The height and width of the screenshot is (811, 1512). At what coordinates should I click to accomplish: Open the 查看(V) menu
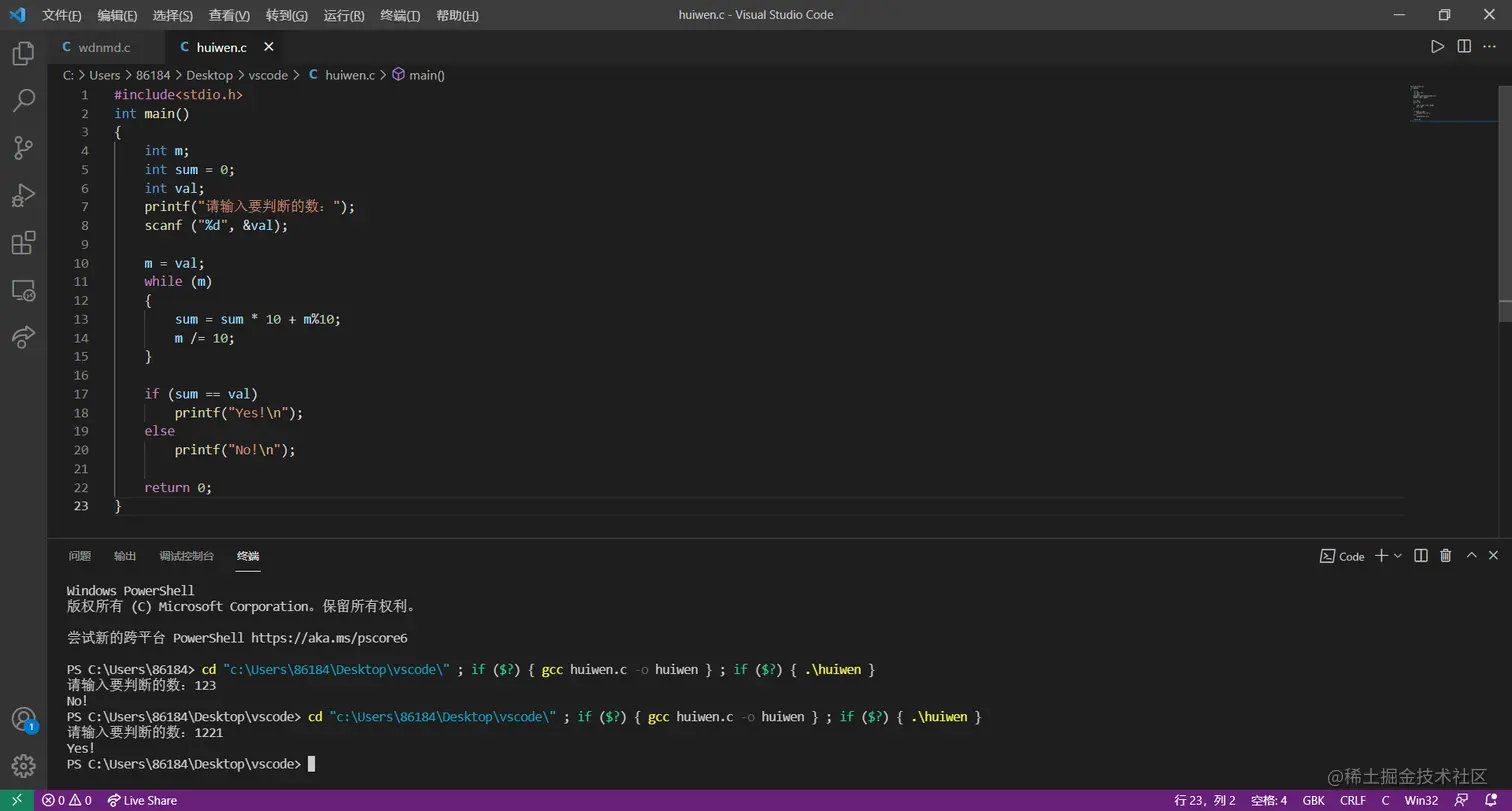pyautogui.click(x=230, y=15)
